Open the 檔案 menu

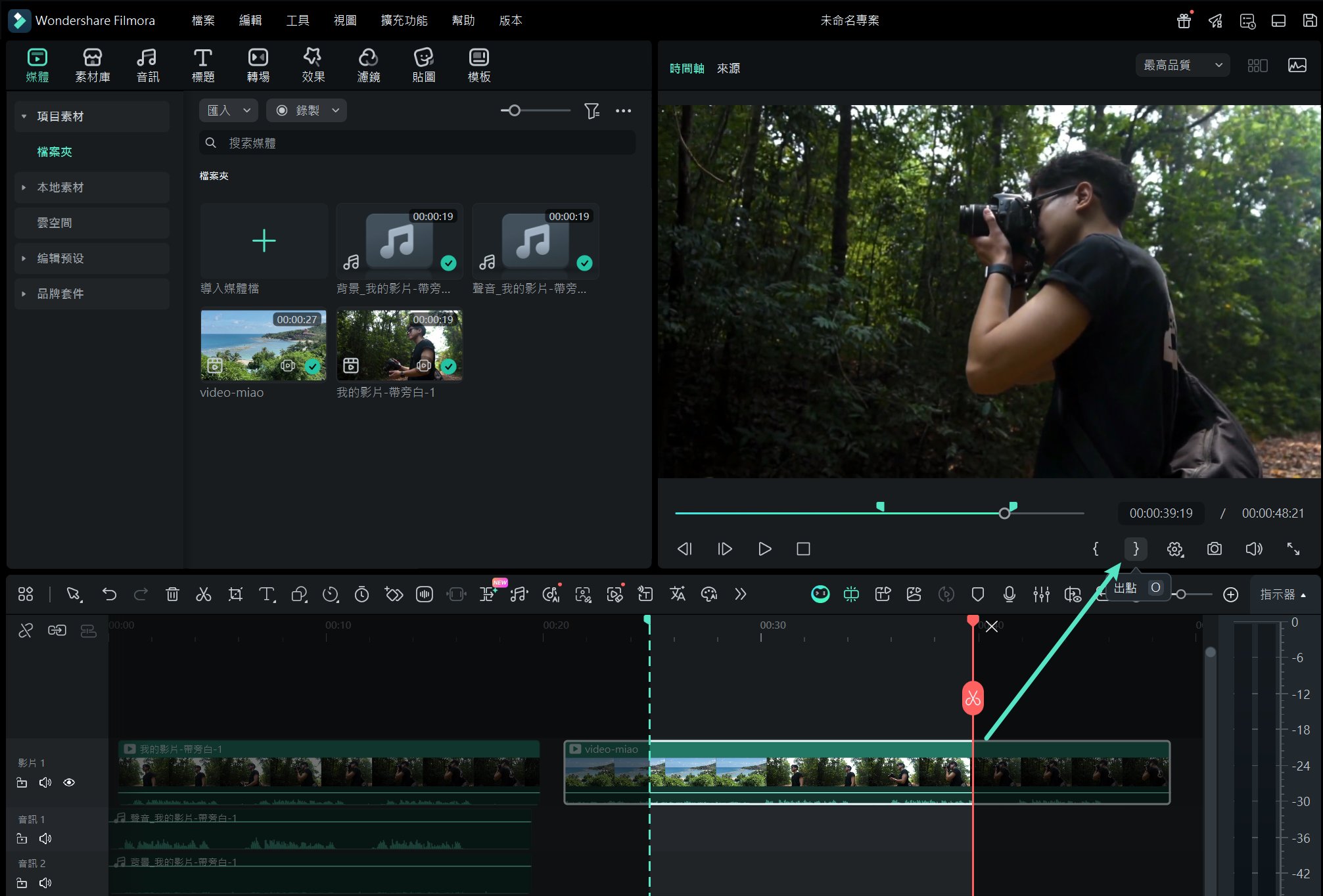(202, 20)
